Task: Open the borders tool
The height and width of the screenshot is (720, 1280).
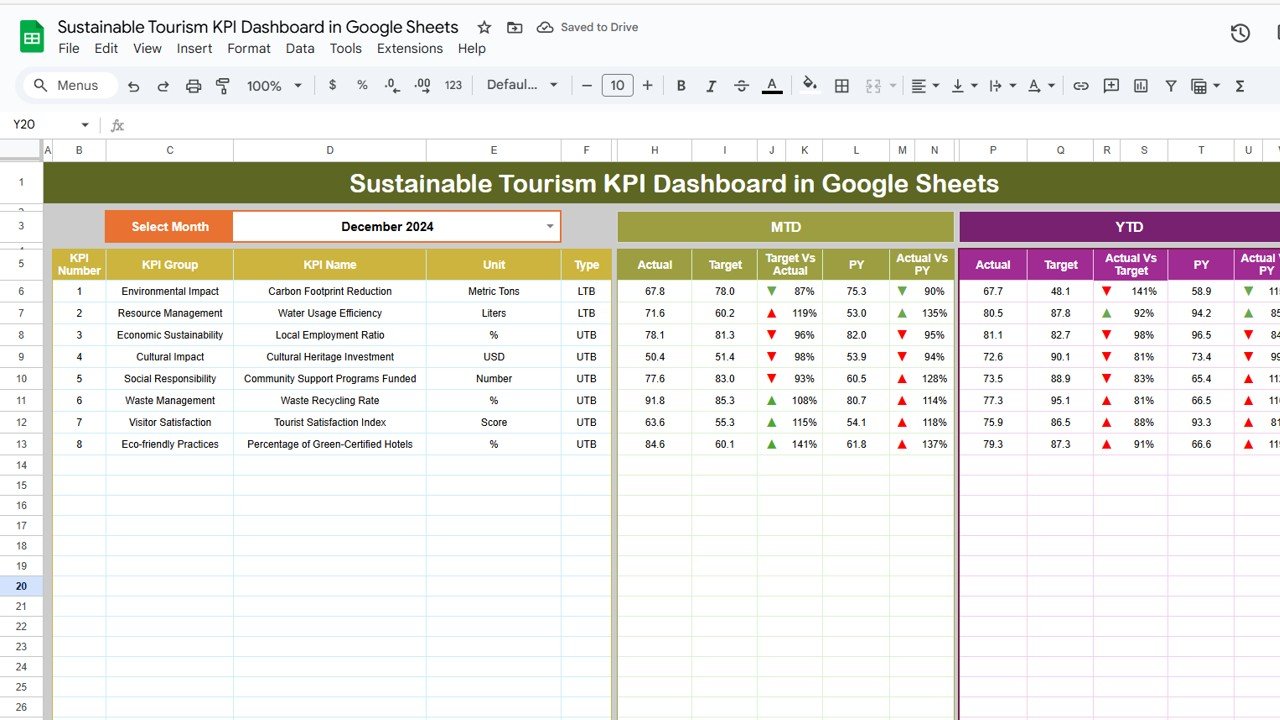Action: pos(842,86)
